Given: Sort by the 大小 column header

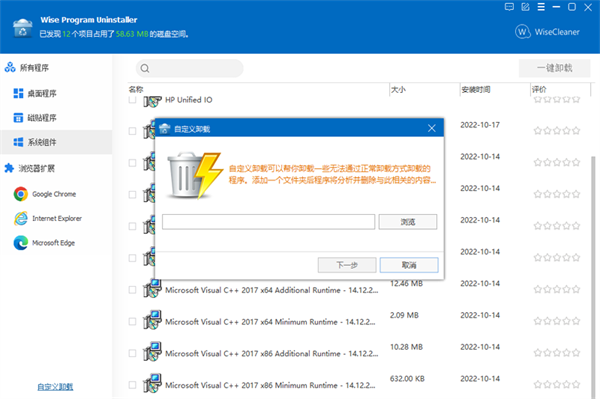Looking at the screenshot, I should click(398, 90).
